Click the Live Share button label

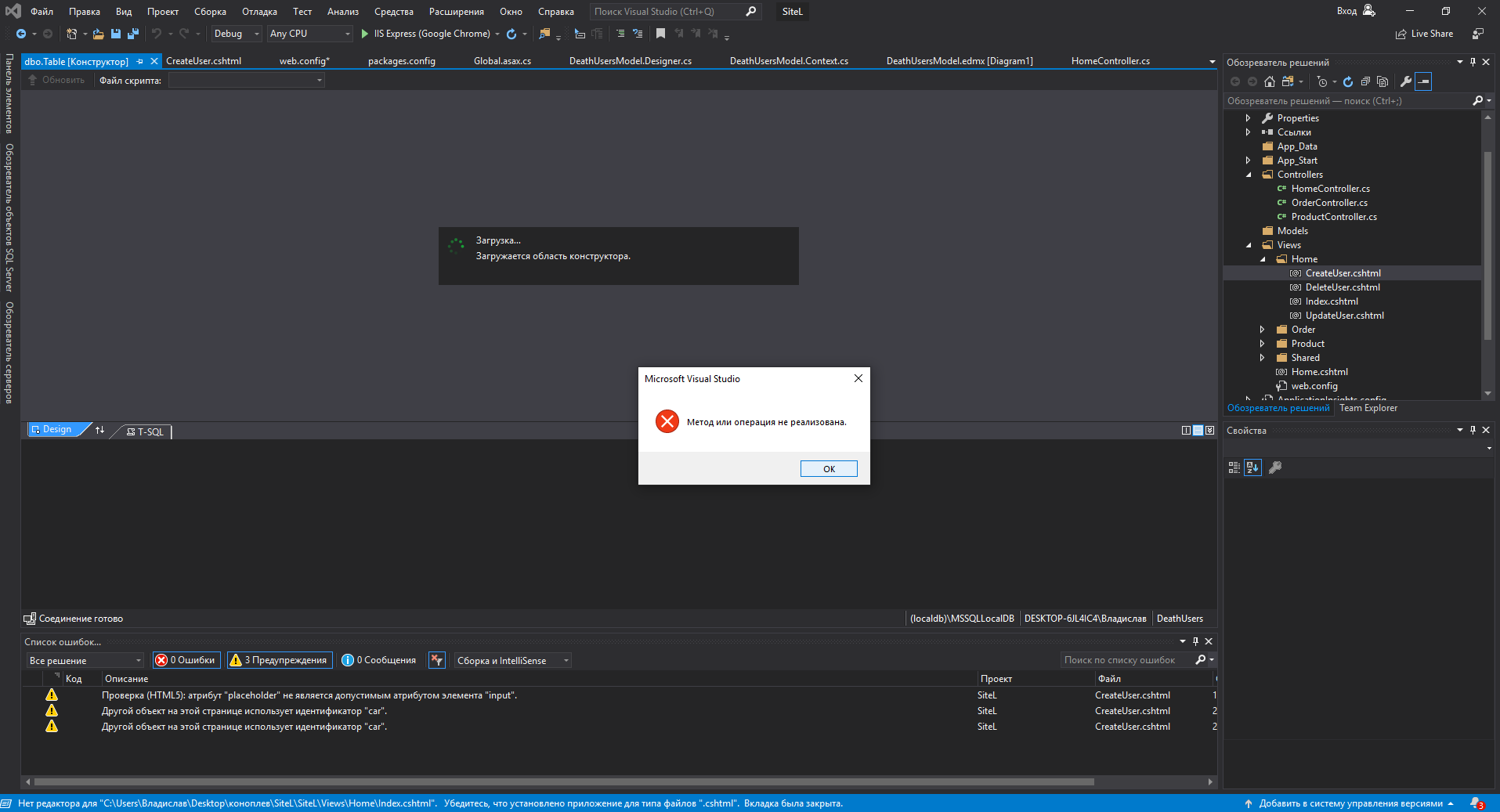tap(1432, 34)
